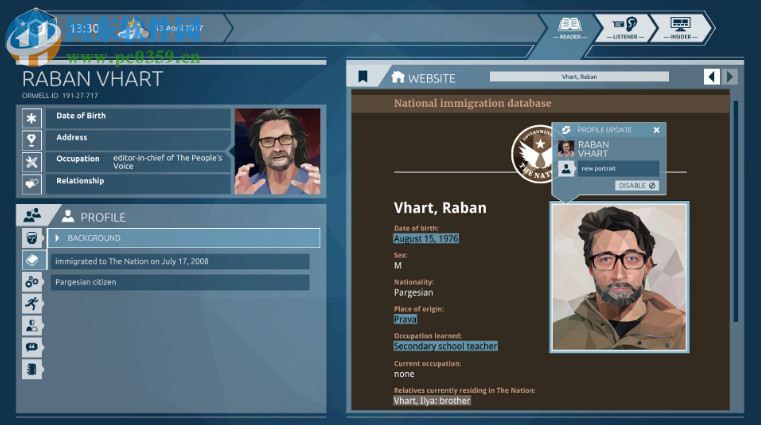Switch to the Listener tab
Viewport: 761px width, 425px height.
625,28
